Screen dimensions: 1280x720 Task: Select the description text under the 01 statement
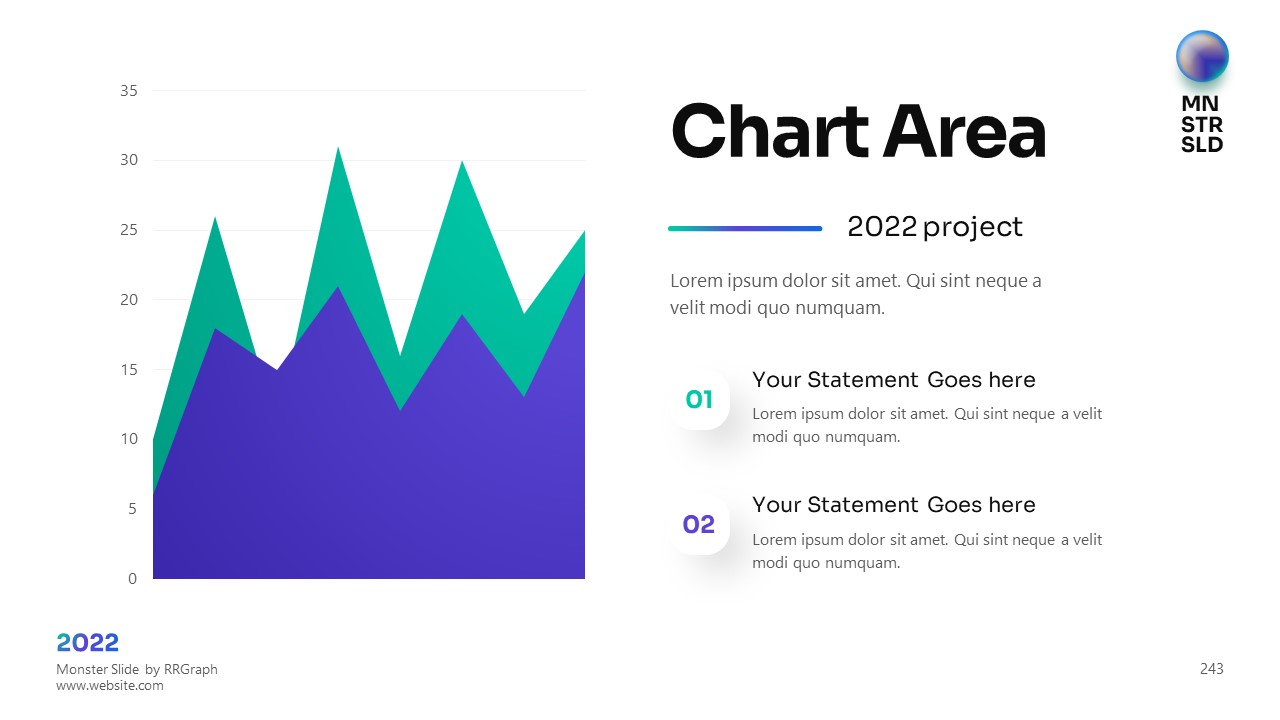coord(927,425)
